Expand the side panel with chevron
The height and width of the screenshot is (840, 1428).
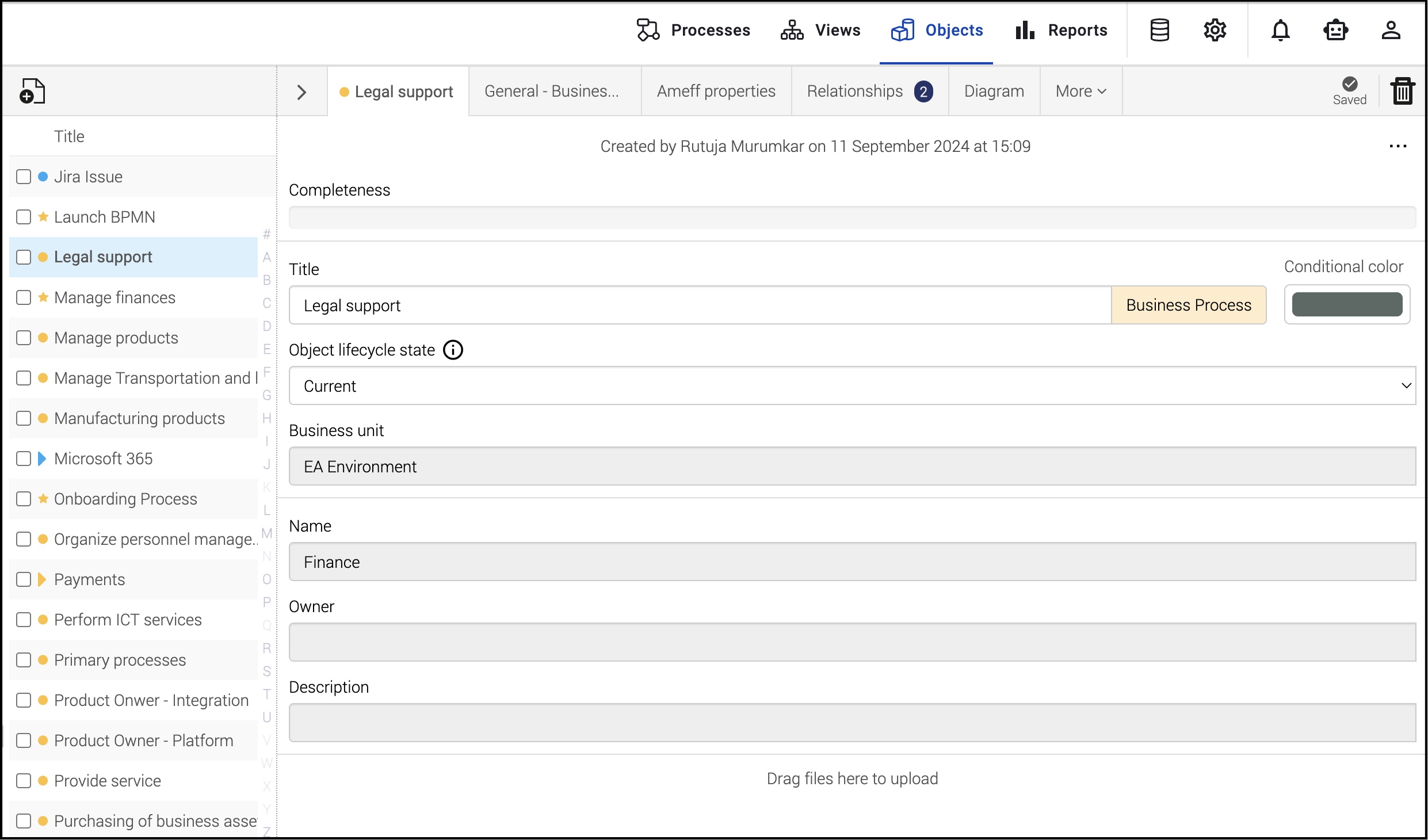[301, 92]
